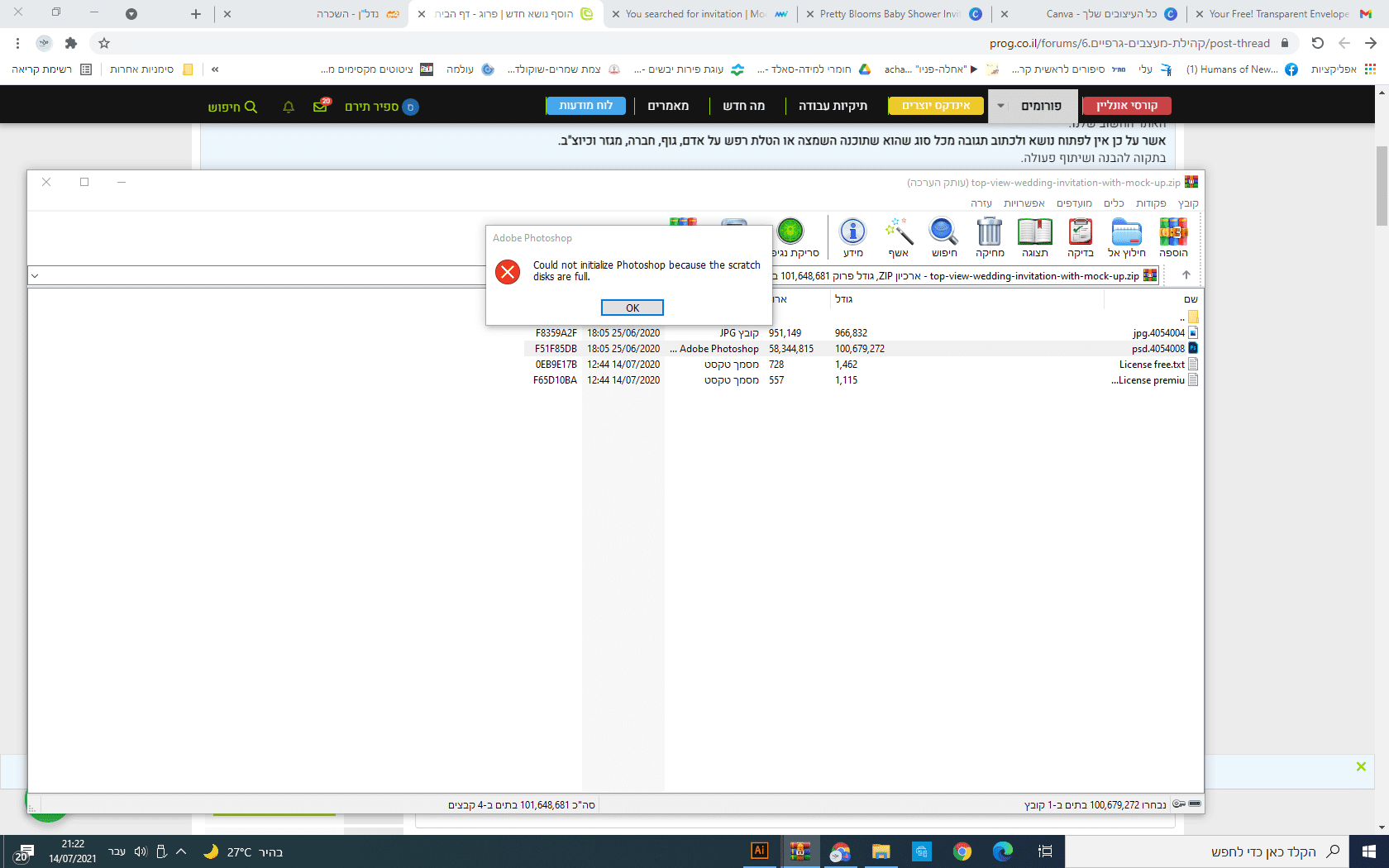Switch to the 'You searched for invitation' tab
Image resolution: width=1389 pixels, height=868 pixels.
pos(699,14)
